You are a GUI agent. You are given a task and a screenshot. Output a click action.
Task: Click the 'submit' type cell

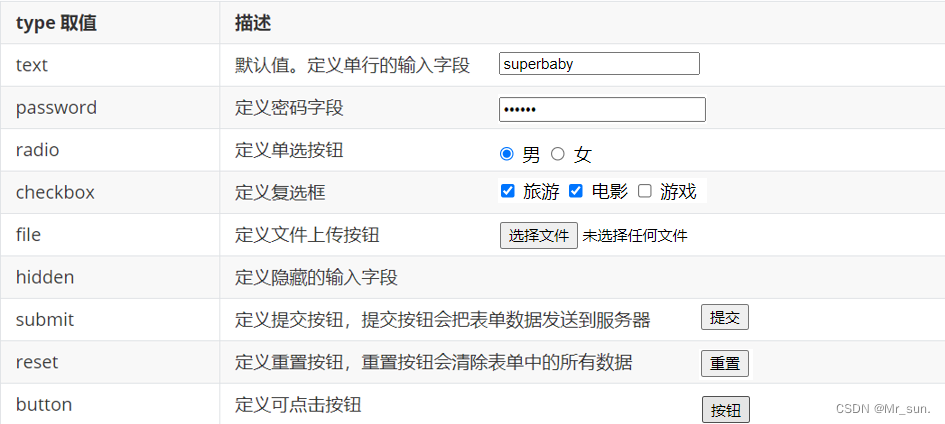click(x=110, y=320)
